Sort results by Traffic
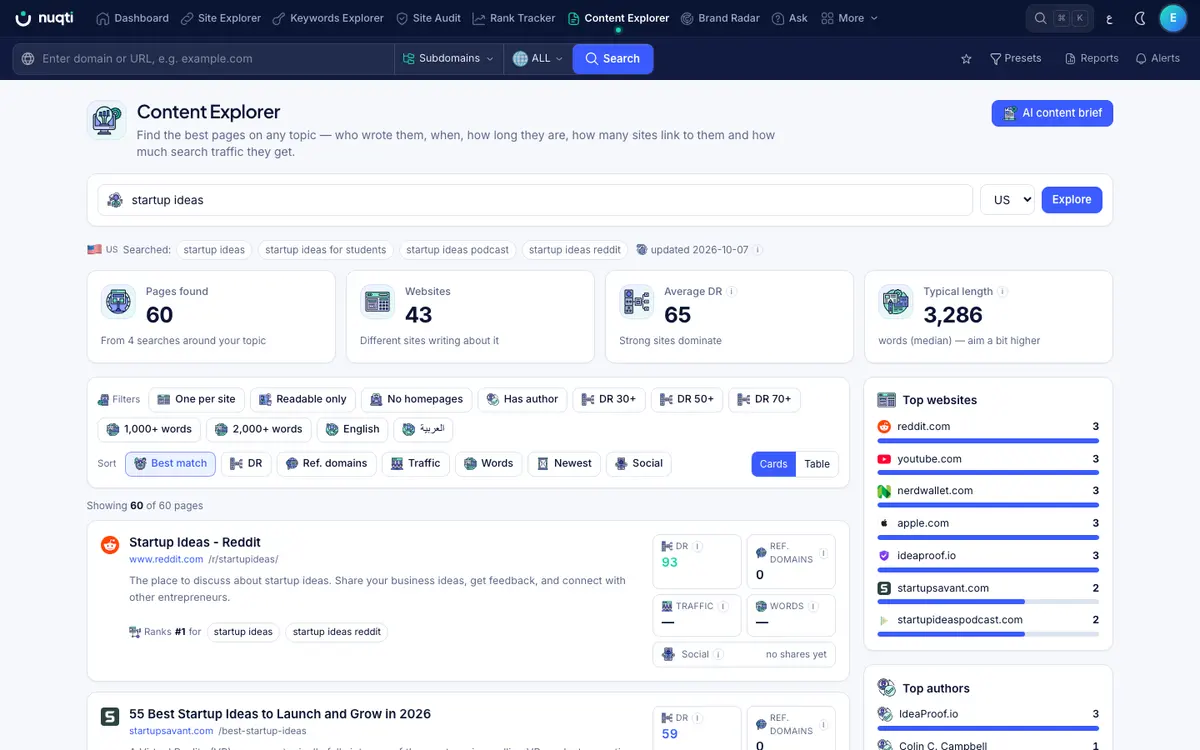The width and height of the screenshot is (1200, 750). (x=415, y=463)
